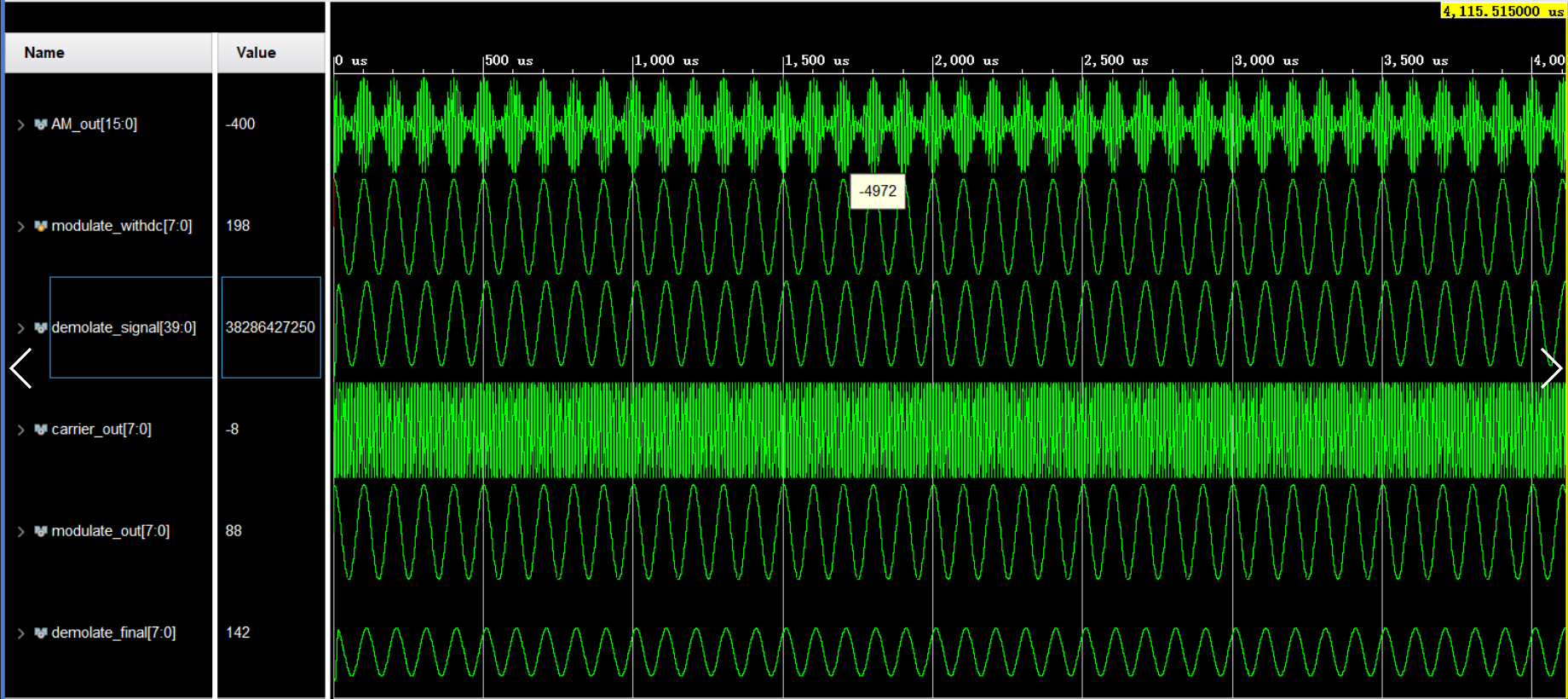
Task: Click the modulate_withdc bus signal icon
Action: point(40,226)
